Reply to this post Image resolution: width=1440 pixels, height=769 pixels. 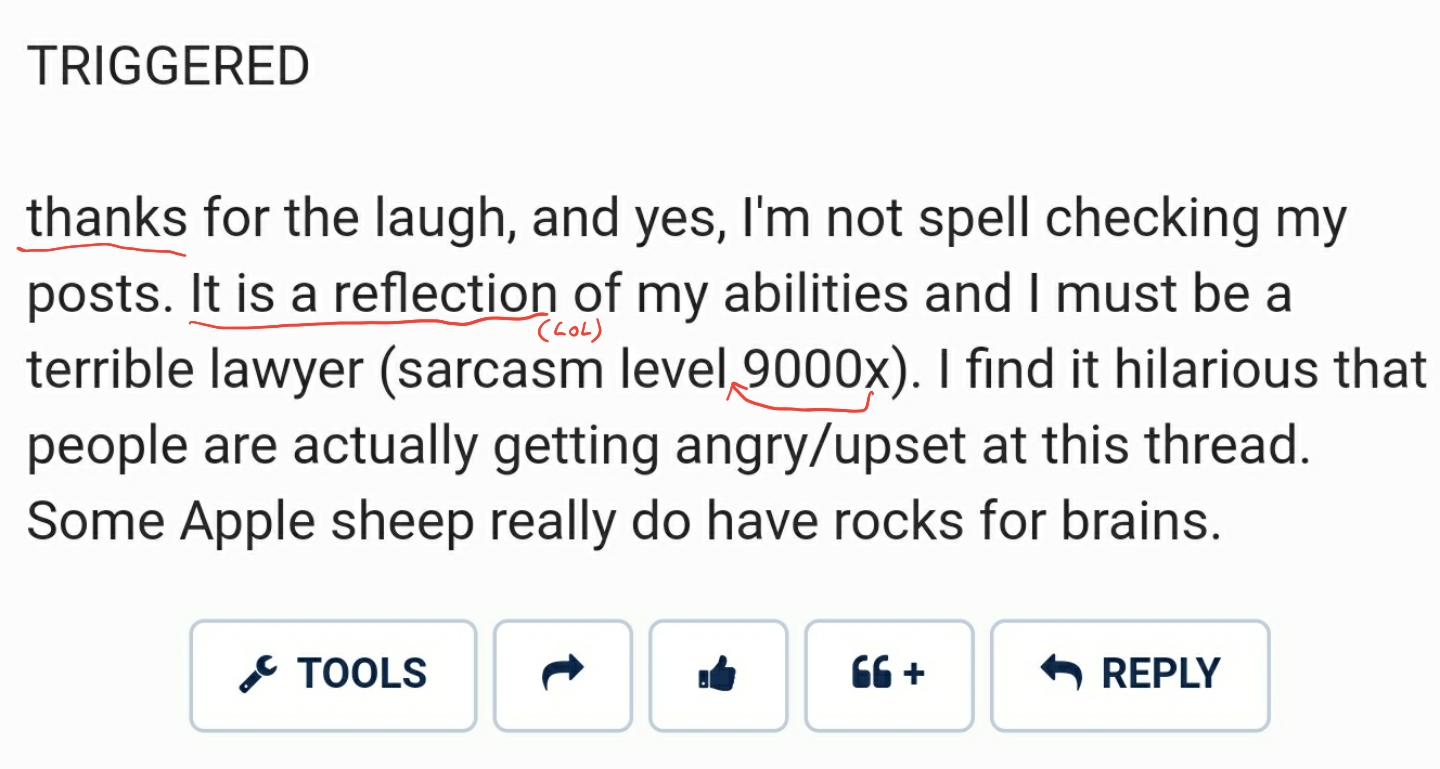click(x=1130, y=676)
